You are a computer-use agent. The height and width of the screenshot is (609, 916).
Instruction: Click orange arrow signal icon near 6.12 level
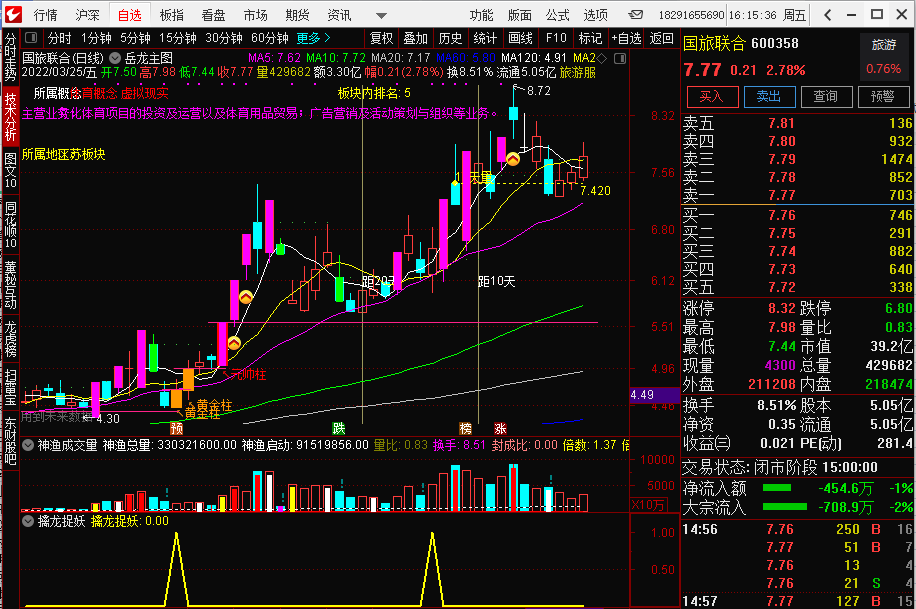pyautogui.click(x=245, y=297)
